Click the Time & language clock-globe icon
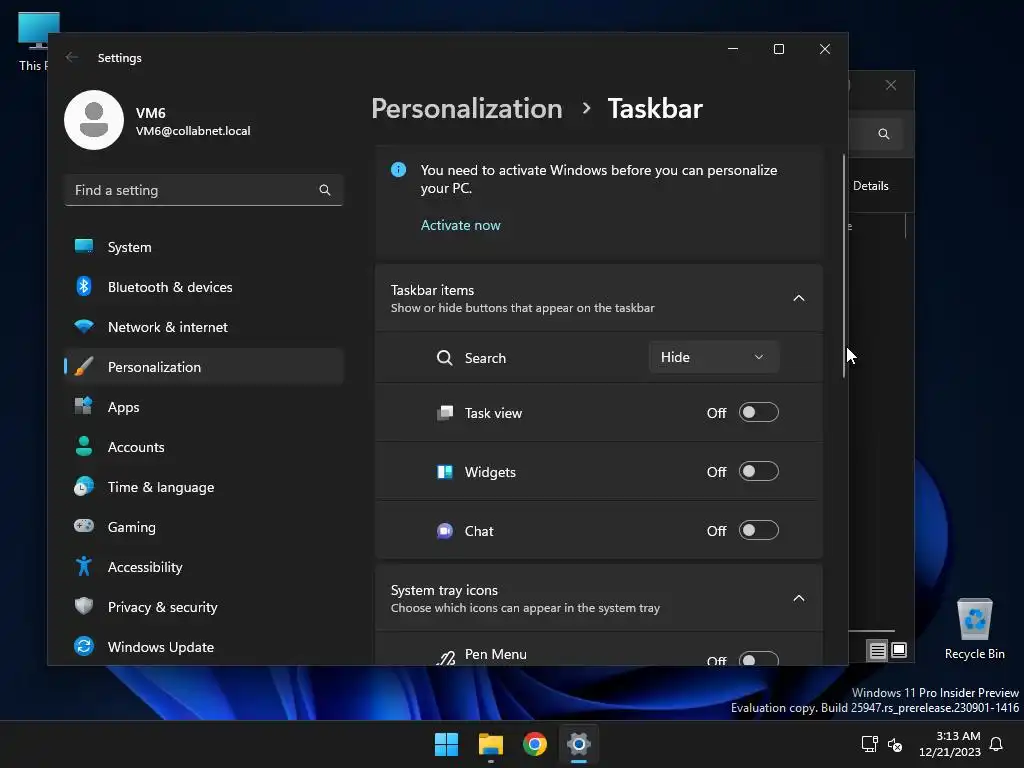Viewport: 1024px width, 768px height. (84, 487)
